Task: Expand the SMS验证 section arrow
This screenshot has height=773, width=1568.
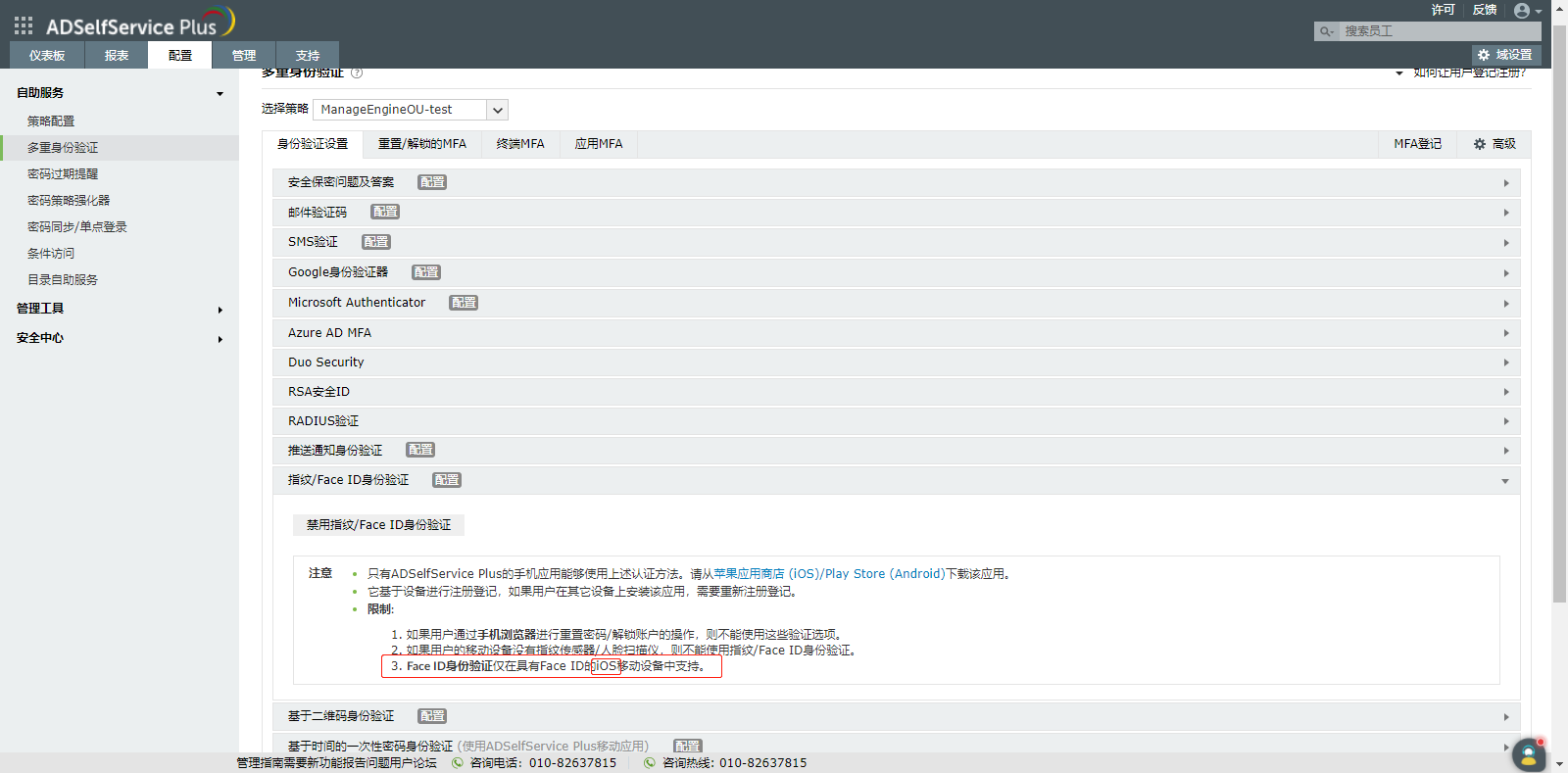Action: (x=1506, y=243)
